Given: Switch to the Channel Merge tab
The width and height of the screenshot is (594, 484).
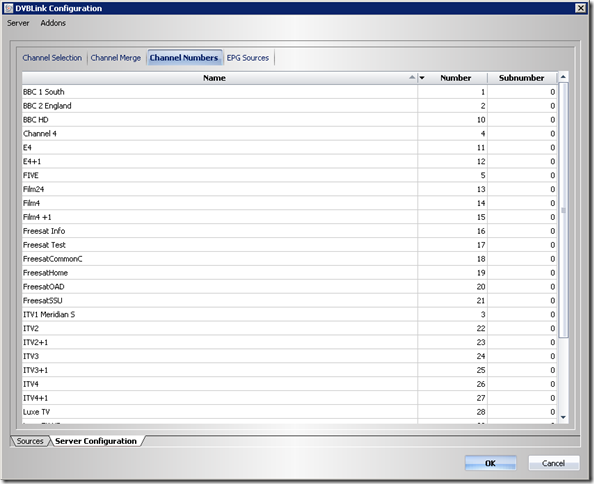Looking at the screenshot, I should 116,58.
